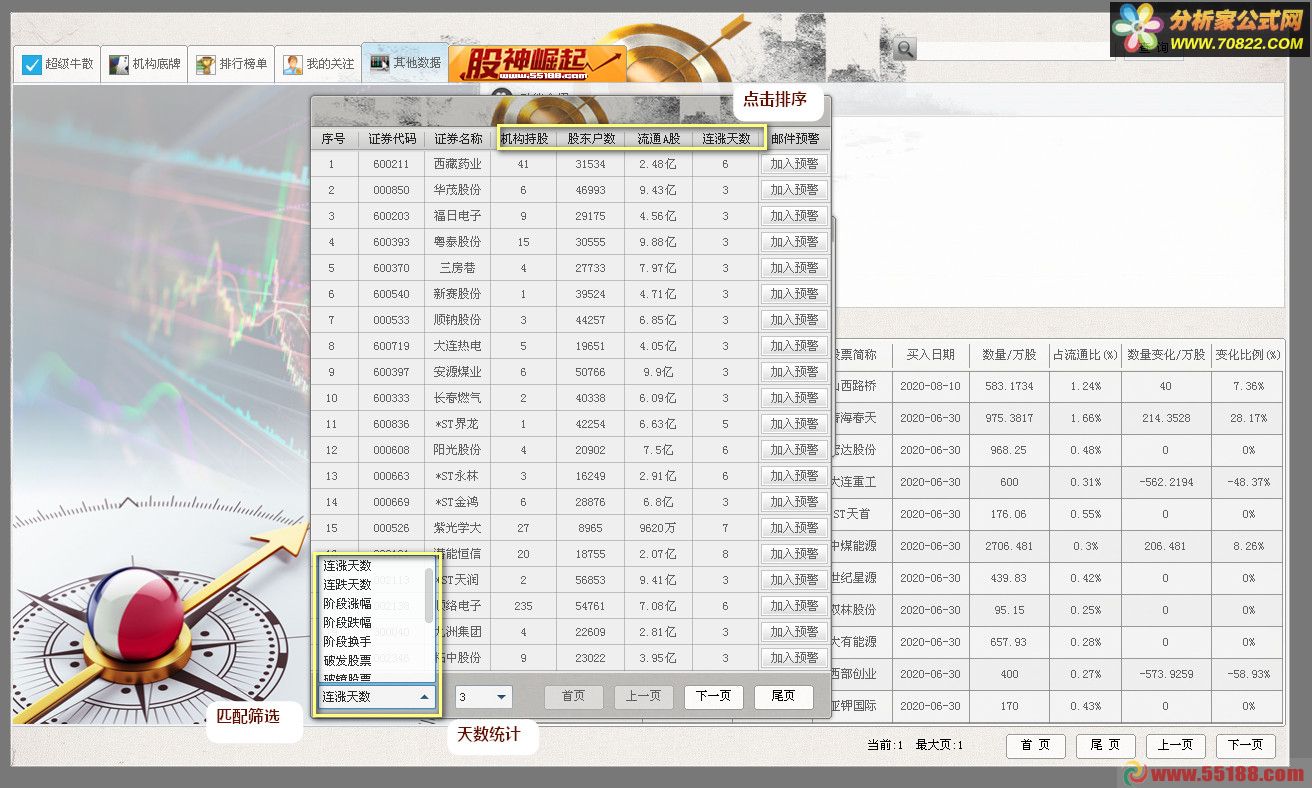Click the 证券名称 column header
Image resolution: width=1312 pixels, height=788 pixels.
pos(458,139)
